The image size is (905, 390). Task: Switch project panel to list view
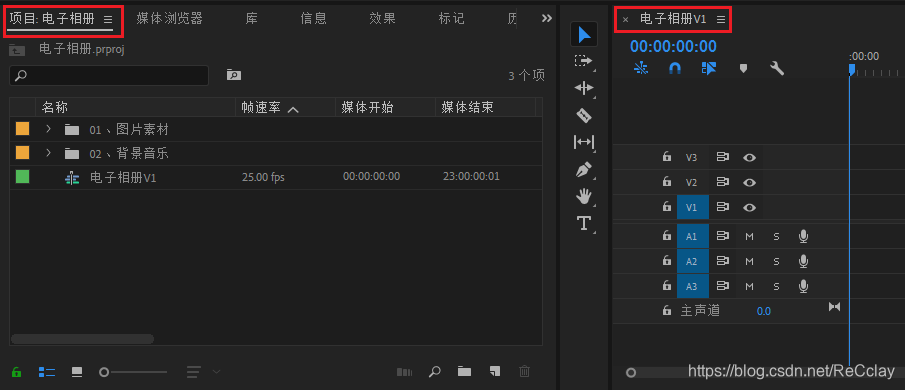(x=47, y=372)
